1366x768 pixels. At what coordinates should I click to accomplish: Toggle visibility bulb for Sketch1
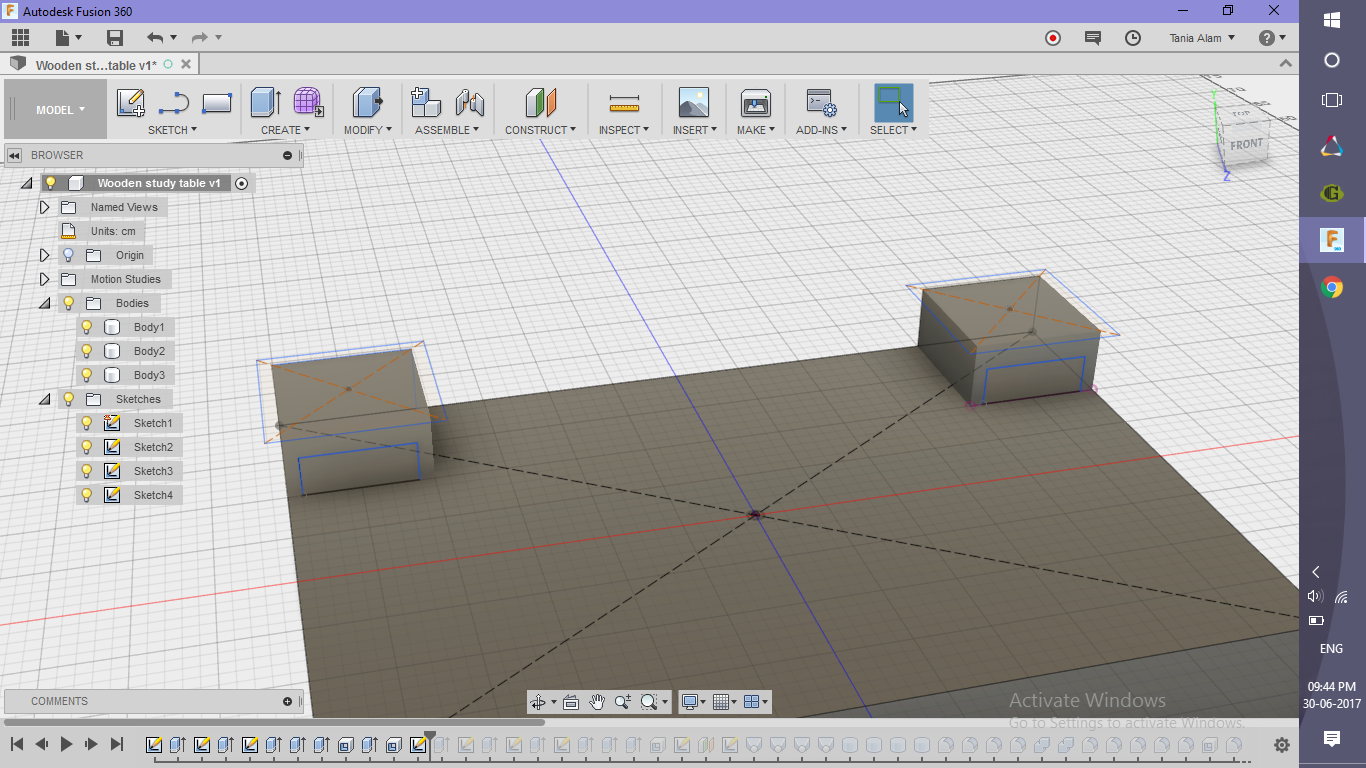point(87,423)
